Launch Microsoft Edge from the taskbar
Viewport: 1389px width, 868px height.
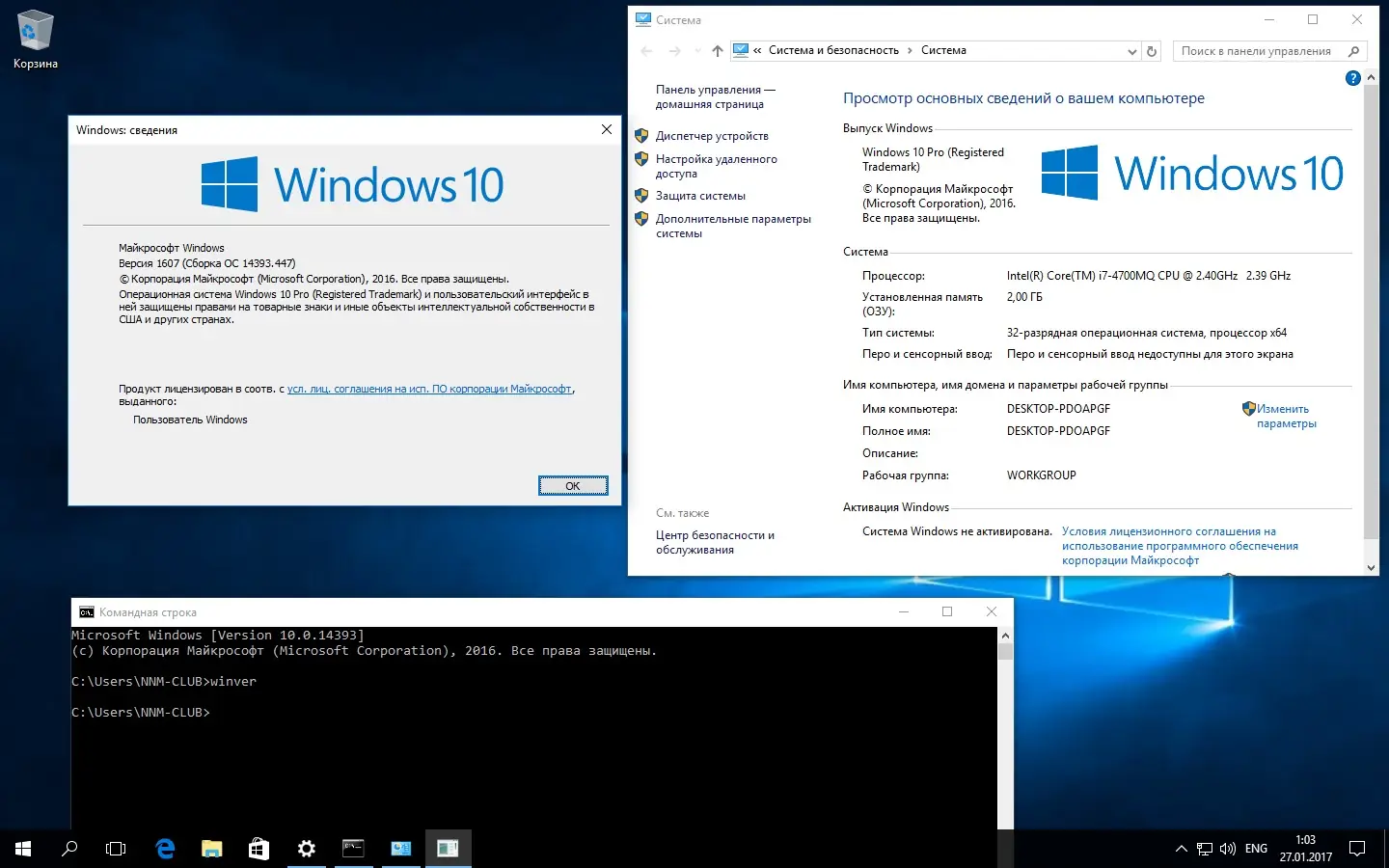[165, 849]
